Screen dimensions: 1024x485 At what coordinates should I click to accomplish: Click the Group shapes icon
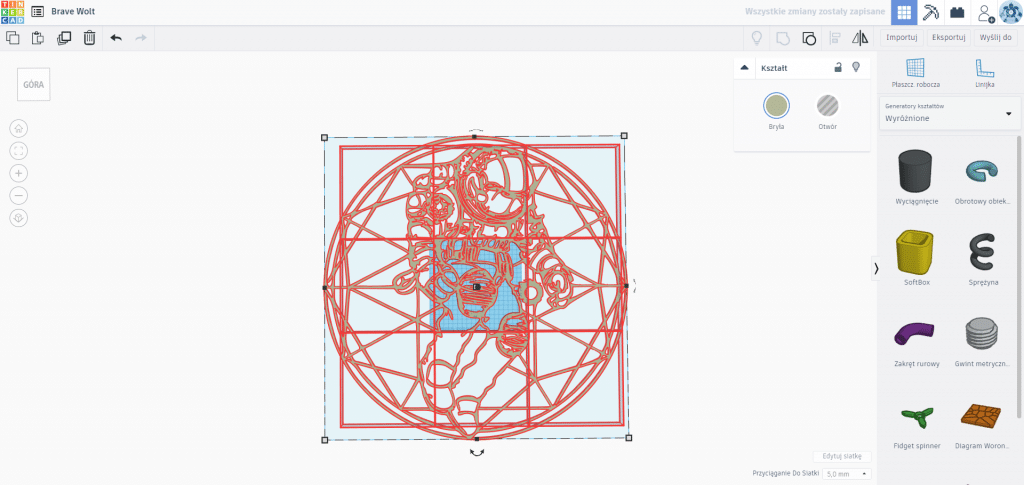(782, 38)
